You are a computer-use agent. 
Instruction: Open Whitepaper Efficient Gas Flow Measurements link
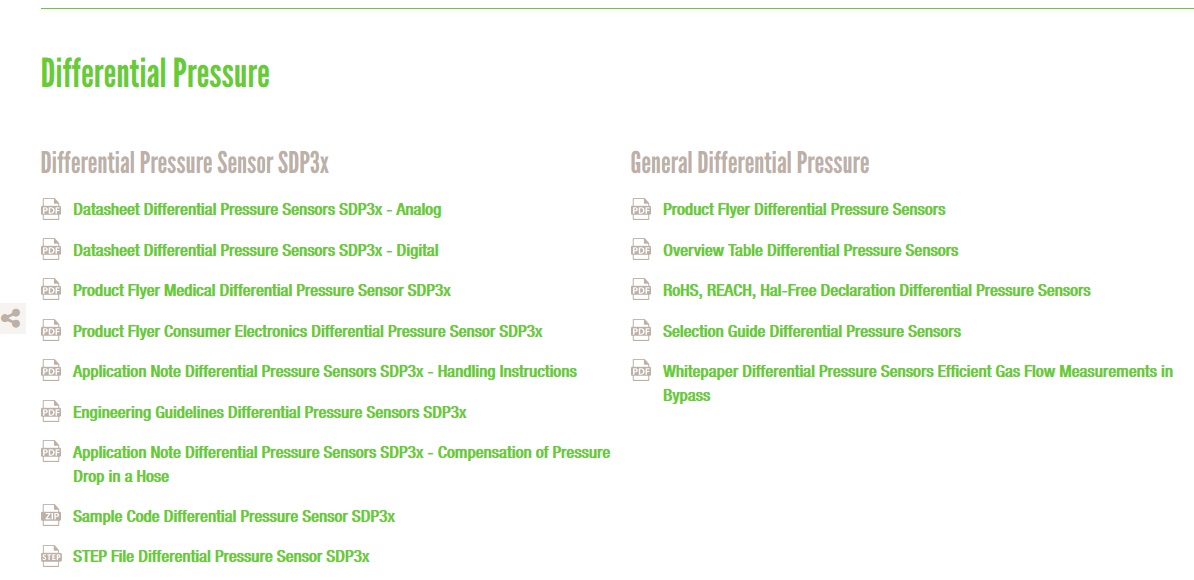tap(918, 372)
